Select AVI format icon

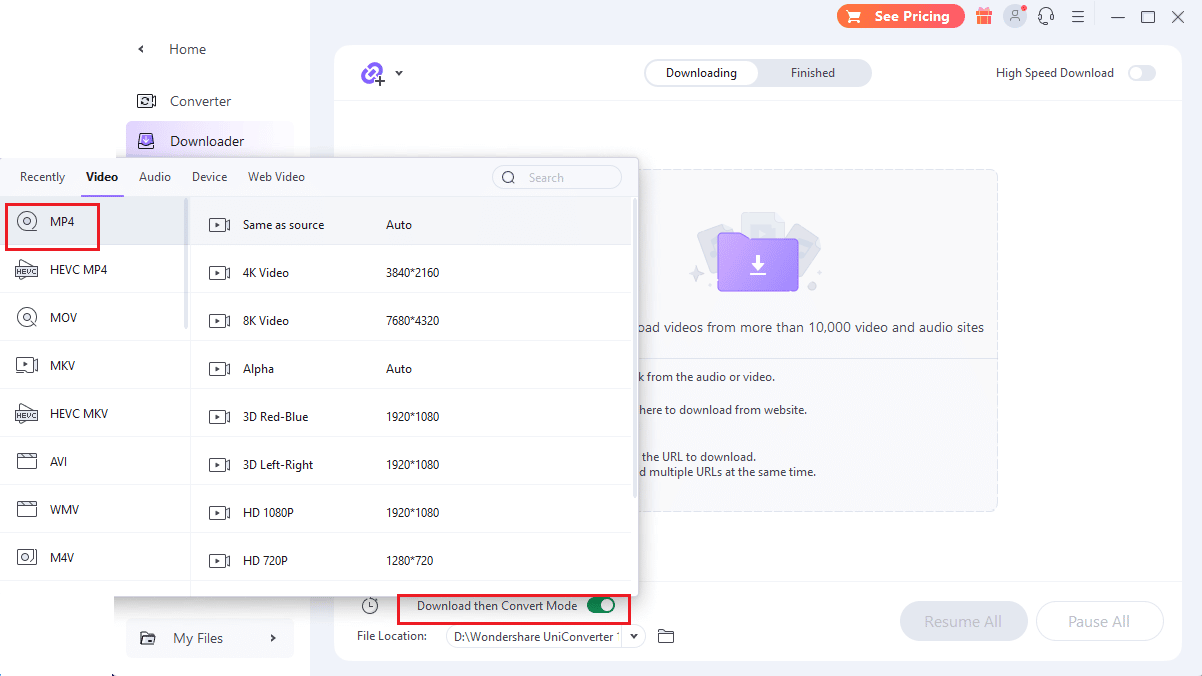[x=27, y=461]
